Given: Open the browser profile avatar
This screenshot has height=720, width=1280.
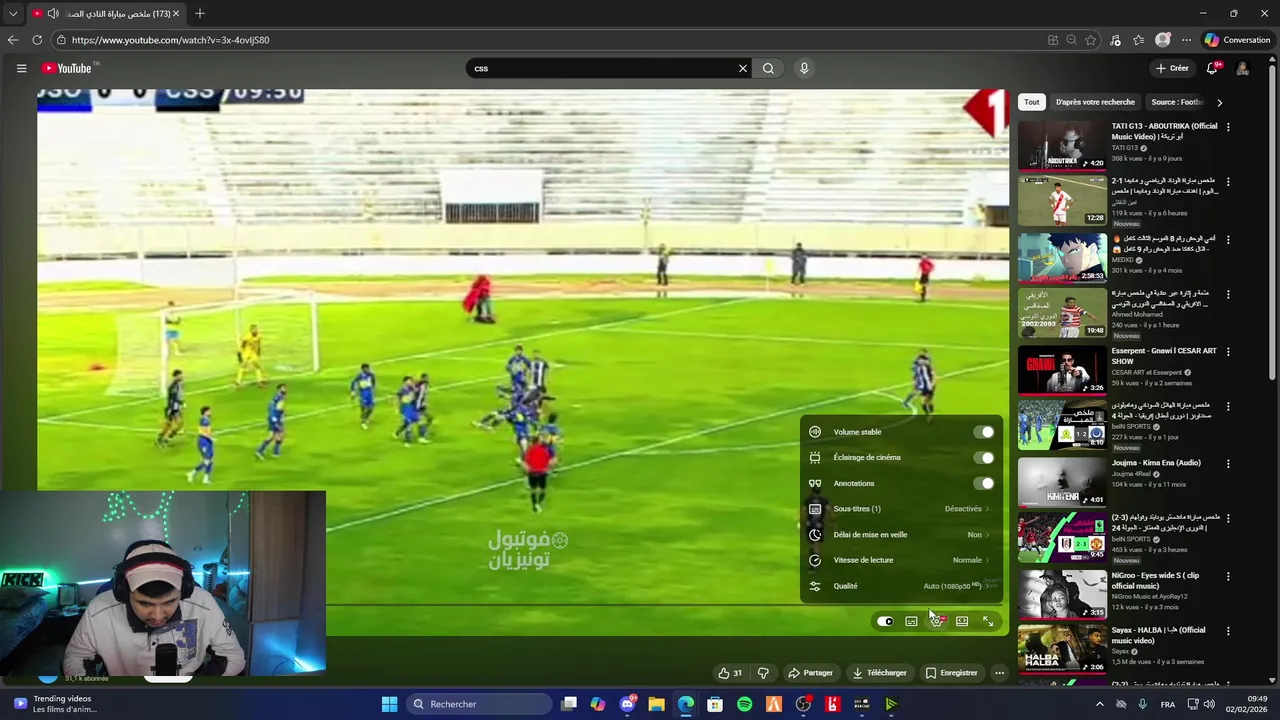Looking at the screenshot, I should (1162, 40).
